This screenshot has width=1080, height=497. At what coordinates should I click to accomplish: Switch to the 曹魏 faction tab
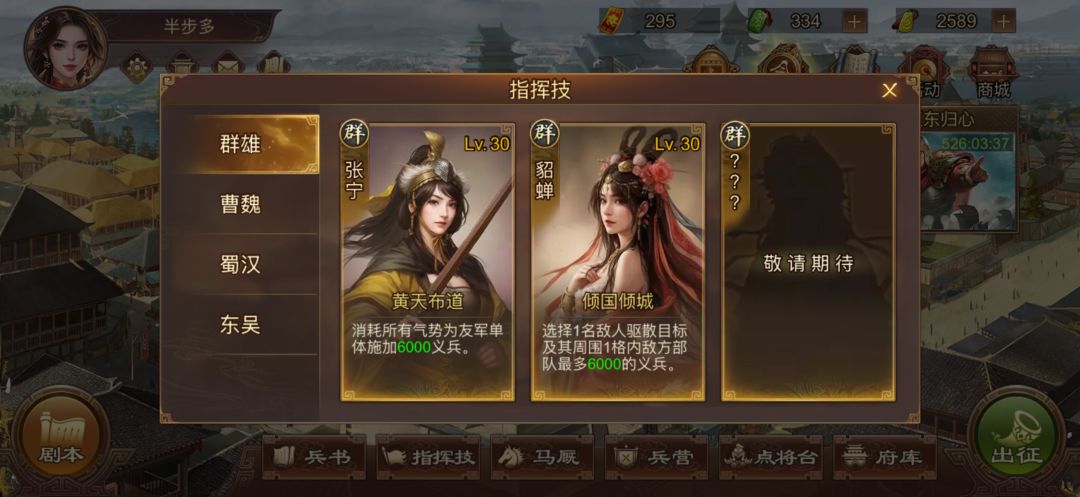tap(240, 204)
